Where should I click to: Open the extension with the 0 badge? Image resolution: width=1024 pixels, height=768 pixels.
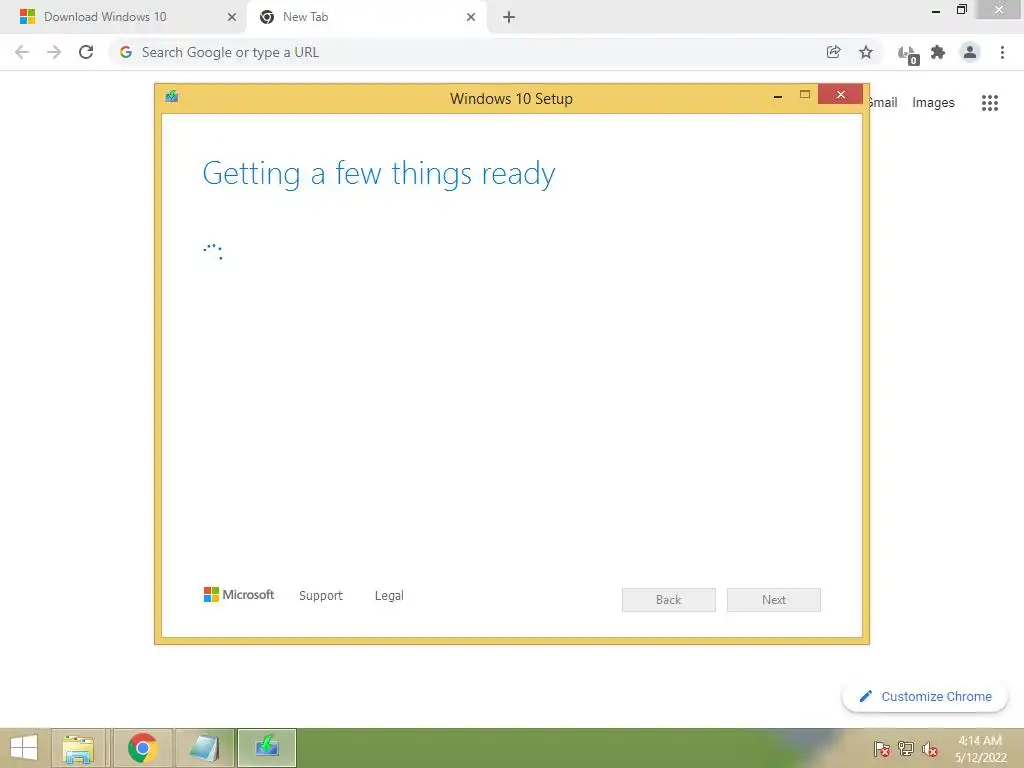[908, 54]
